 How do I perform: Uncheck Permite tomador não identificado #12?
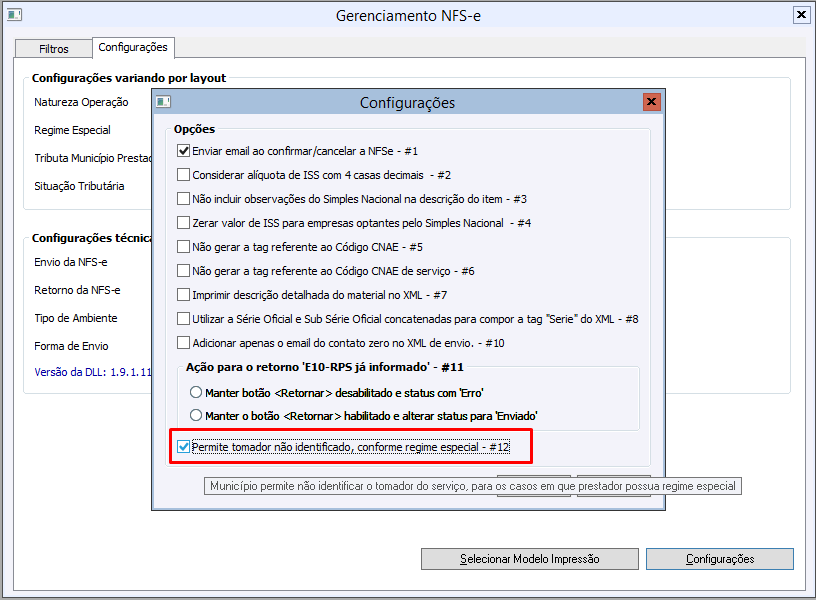pos(183,447)
